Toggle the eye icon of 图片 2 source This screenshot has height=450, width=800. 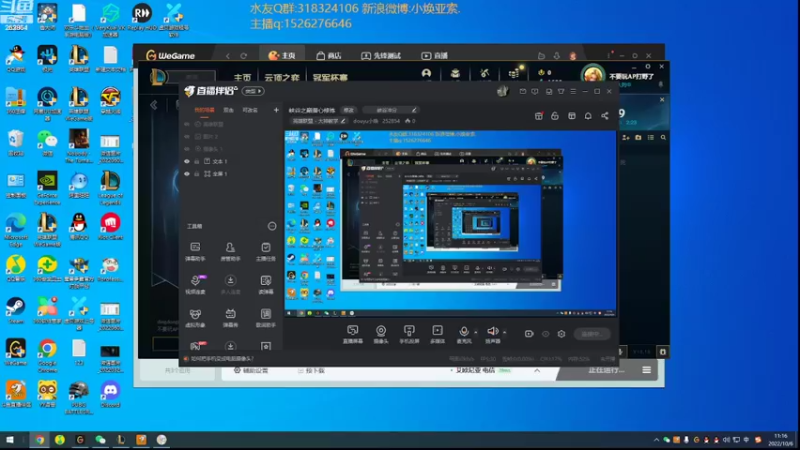[x=187, y=137]
